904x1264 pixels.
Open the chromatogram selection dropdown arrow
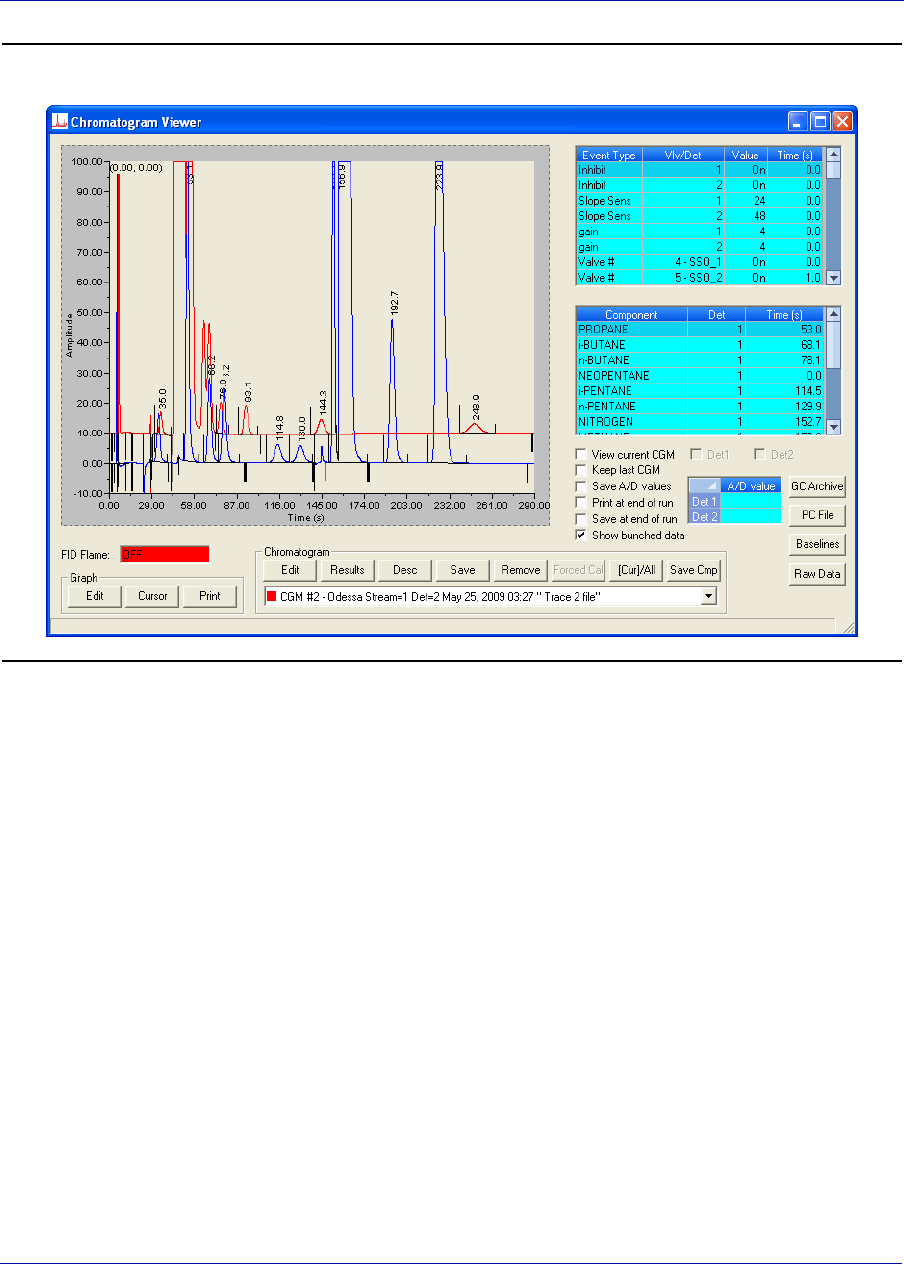click(710, 596)
